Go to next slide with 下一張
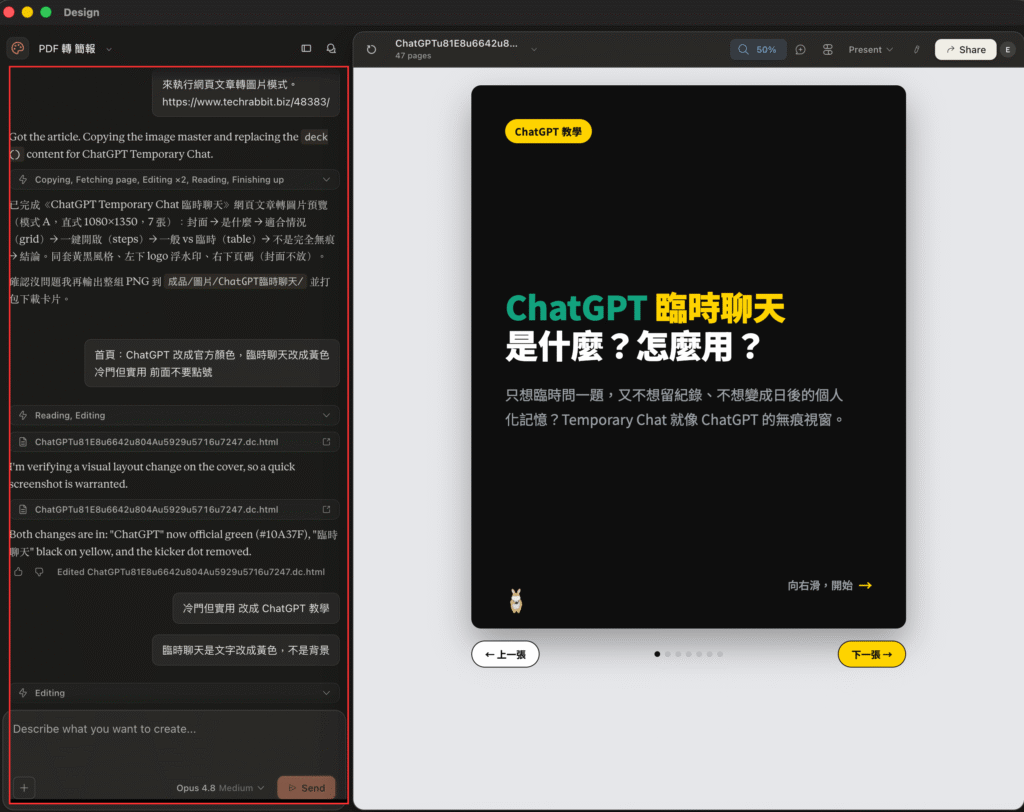This screenshot has height=812, width=1024. pos(871,654)
